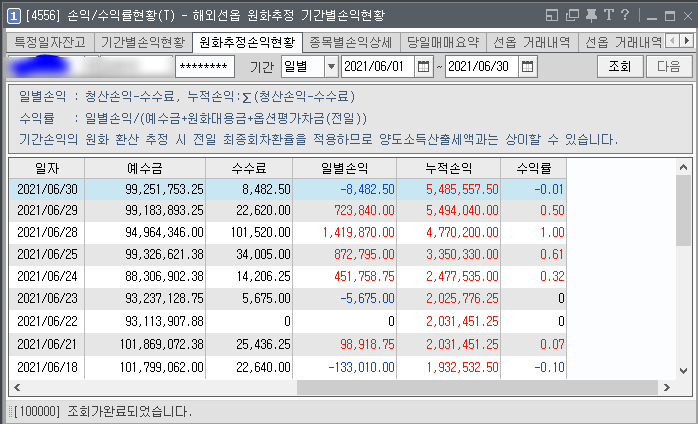Open the 특정일자잔고 tab
The width and height of the screenshot is (698, 424).
tap(50, 43)
